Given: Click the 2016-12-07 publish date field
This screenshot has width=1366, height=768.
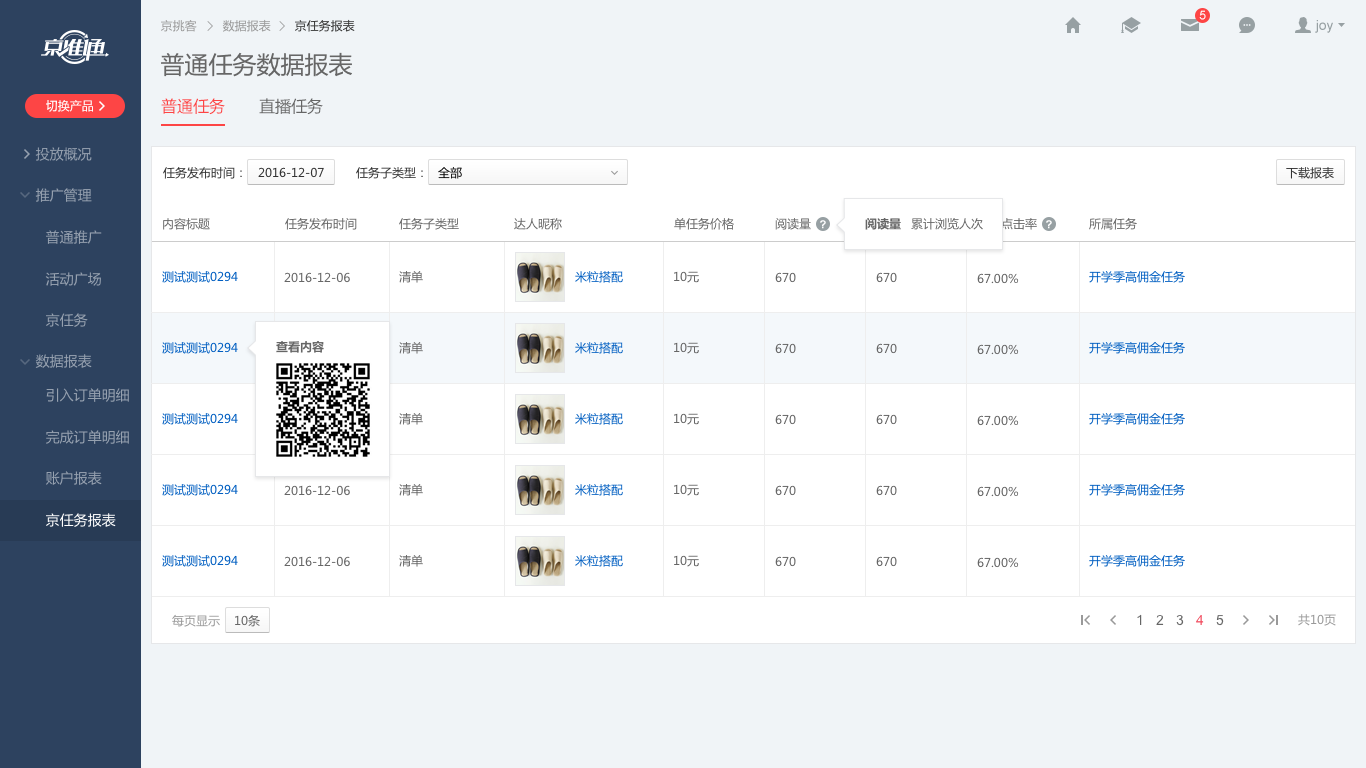Looking at the screenshot, I should click(x=291, y=173).
